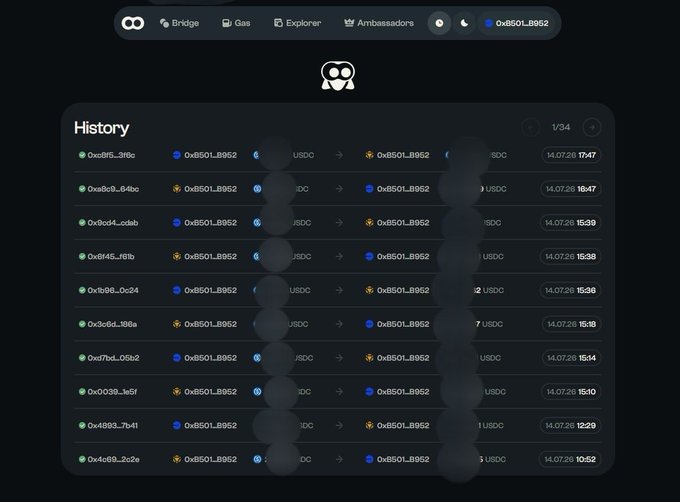Click green success icon for 0xa8c9...64bc
Viewport: 680px width, 502px height.
pyautogui.click(x=82, y=189)
